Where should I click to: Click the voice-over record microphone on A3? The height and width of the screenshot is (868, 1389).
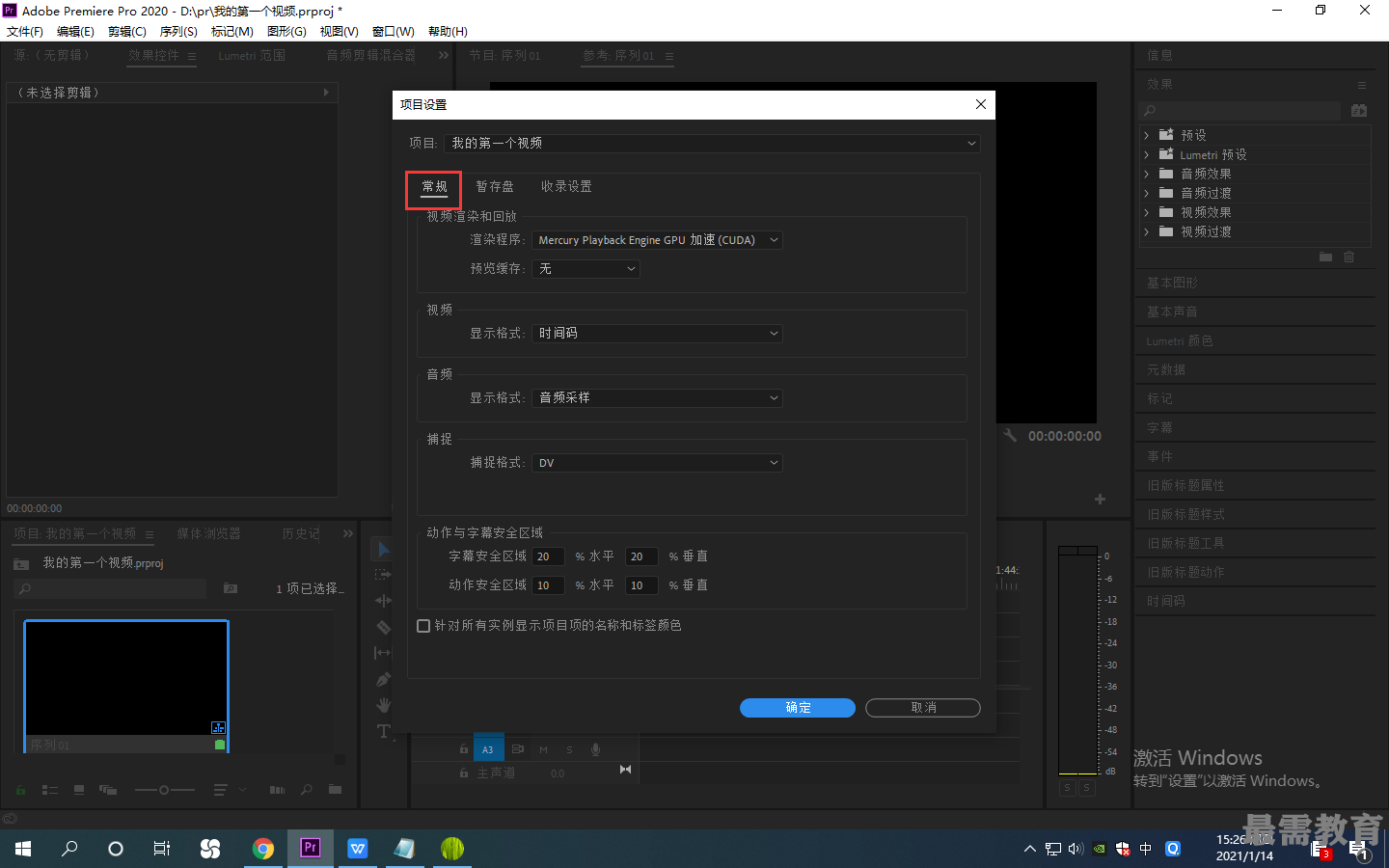[x=595, y=749]
